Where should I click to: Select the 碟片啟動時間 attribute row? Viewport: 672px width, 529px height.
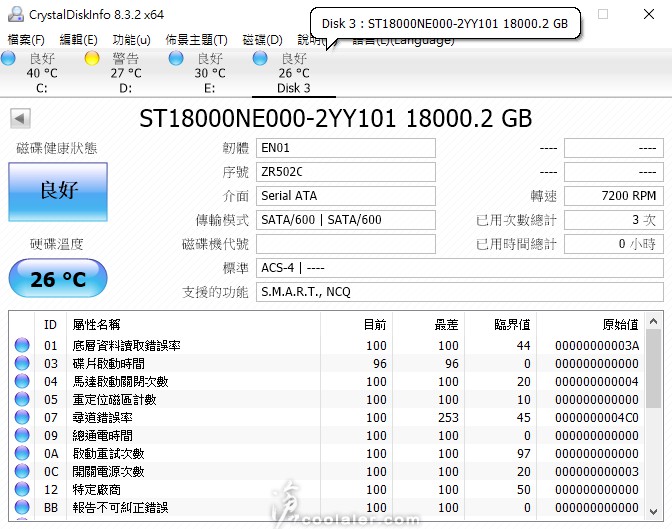point(327,363)
